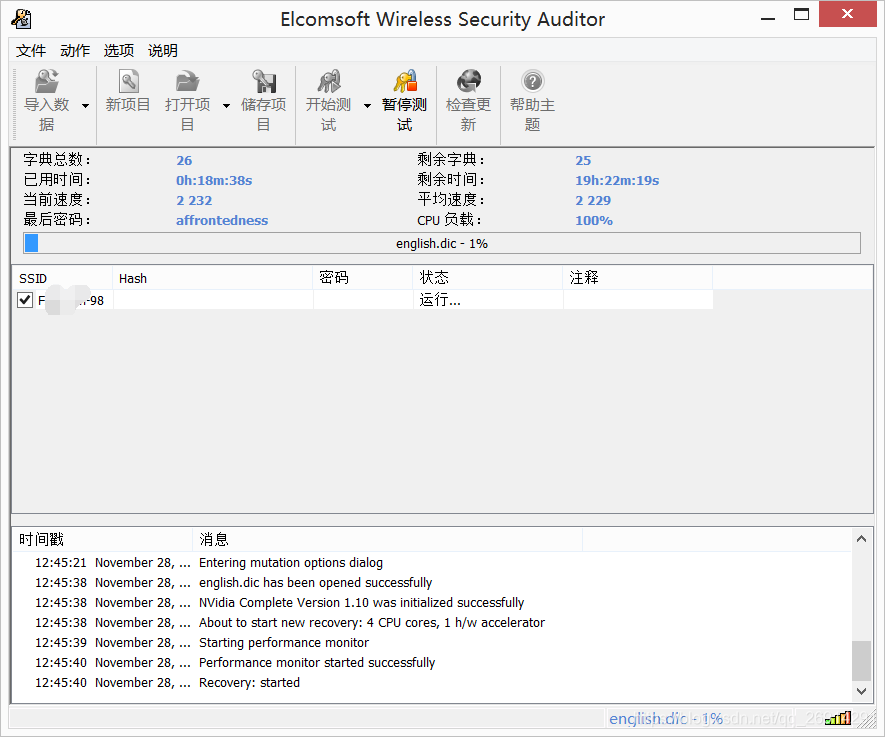Click the Help Topics (帮助主题) icon

pos(532,82)
